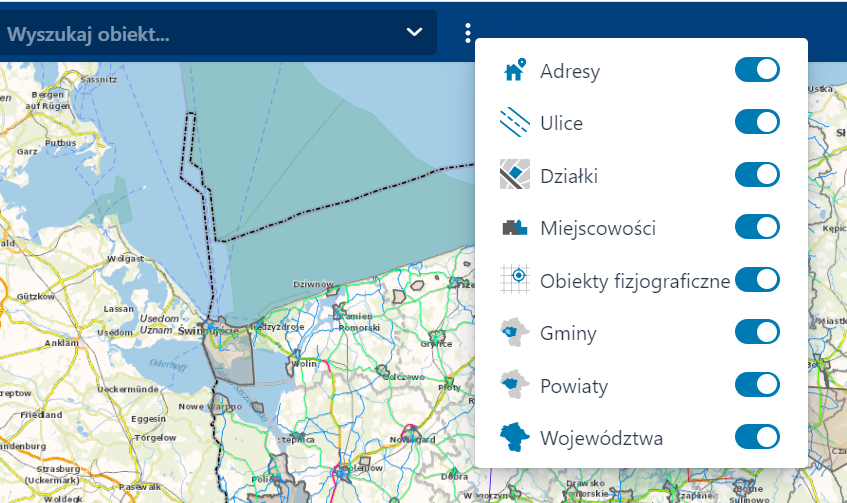Toggle Miejscowości search category off
Screen dimensions: 847x503
click(x=757, y=228)
